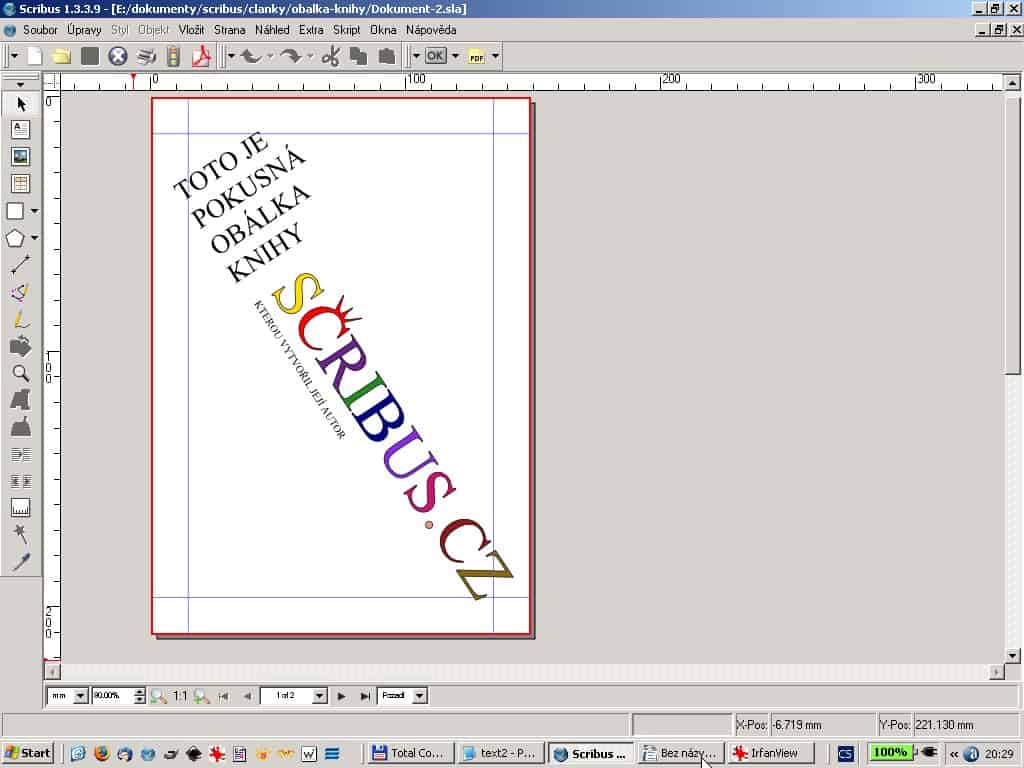1024x768 pixels.
Task: Open the Náhled menu
Action: tap(272, 30)
